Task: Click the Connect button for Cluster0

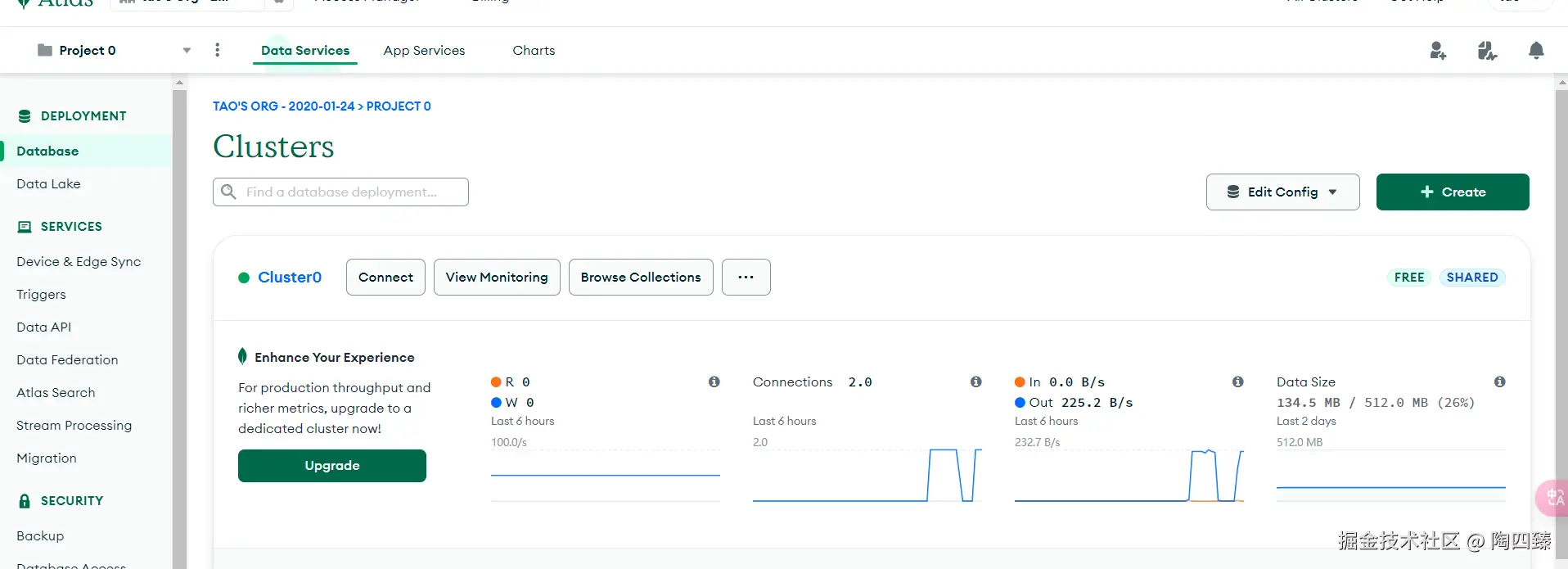Action: pos(385,278)
